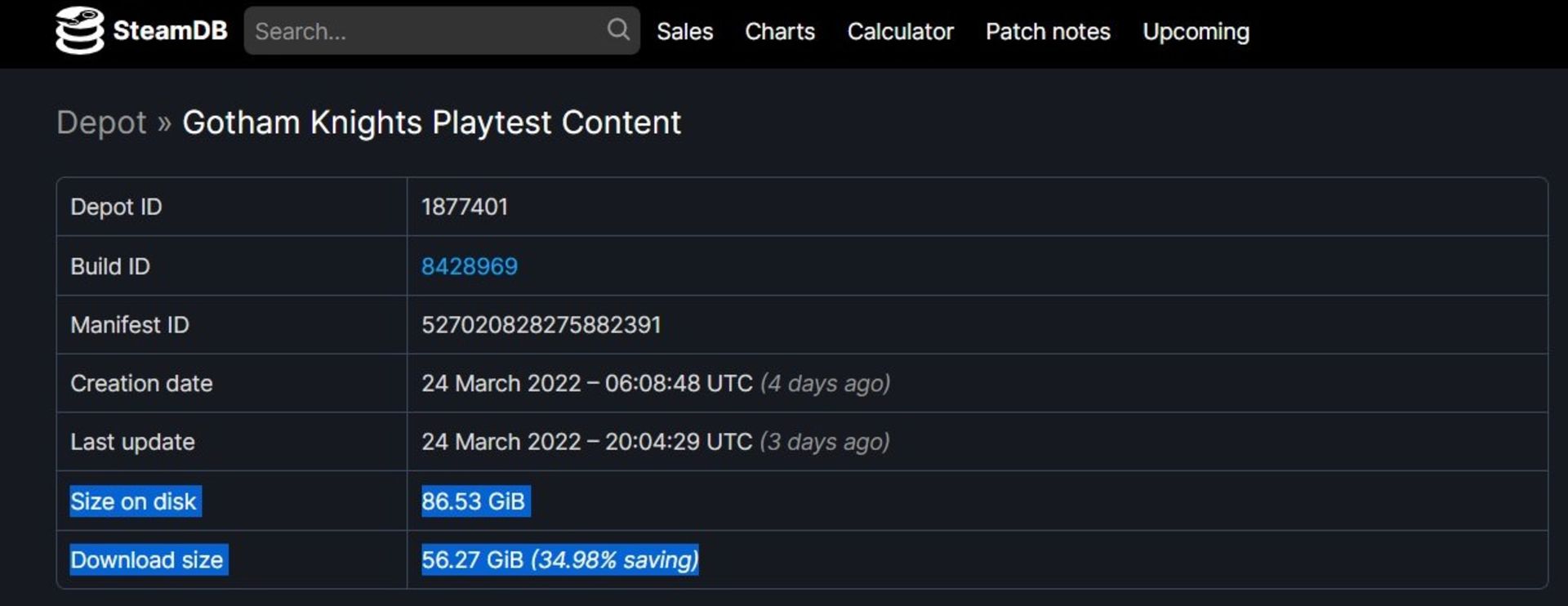Click the SteamDB logo icon
1568x606 pixels.
[79, 31]
